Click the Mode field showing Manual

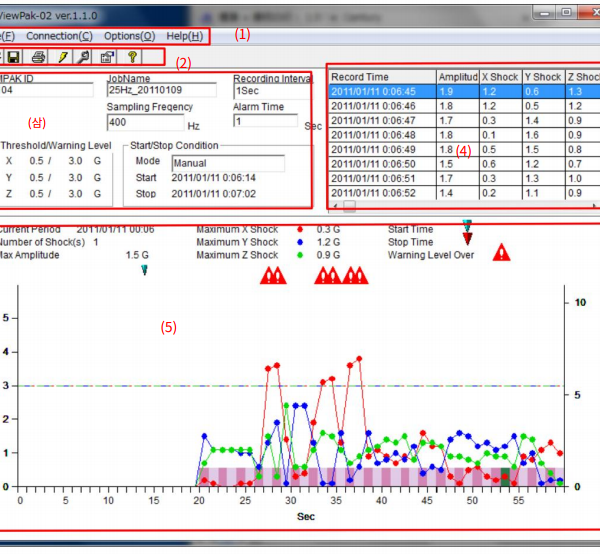pyautogui.click(x=227, y=163)
